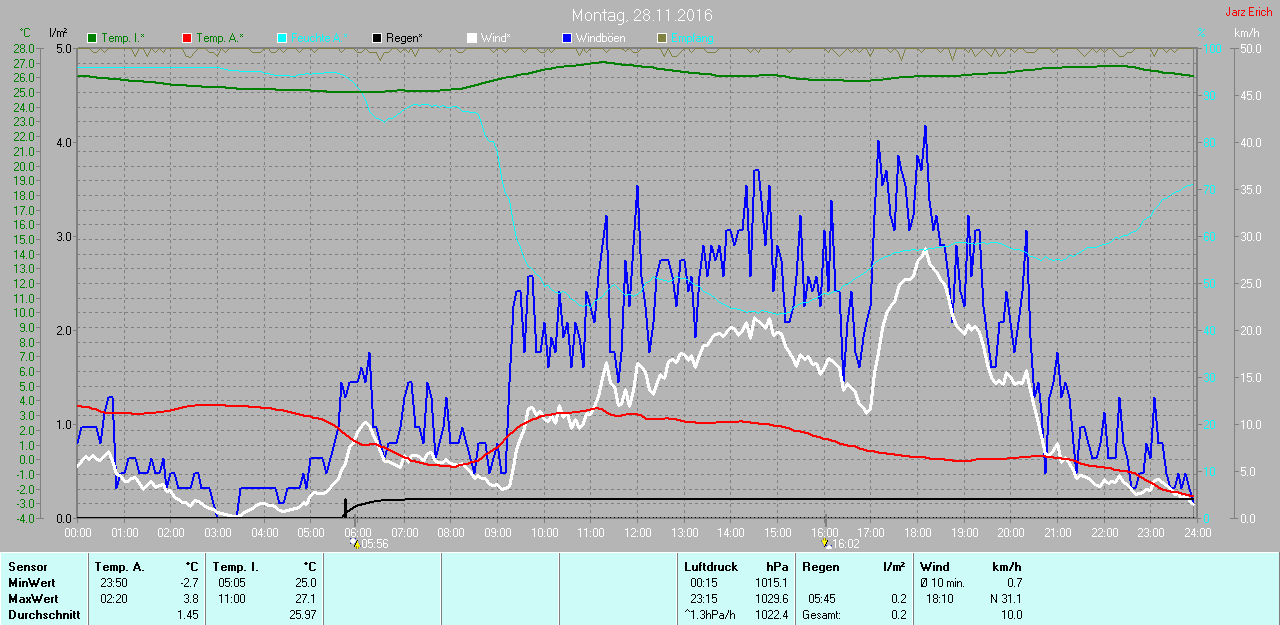The image size is (1280, 625).
Task: Click the white Wind legend swatch
Action: coord(471,38)
